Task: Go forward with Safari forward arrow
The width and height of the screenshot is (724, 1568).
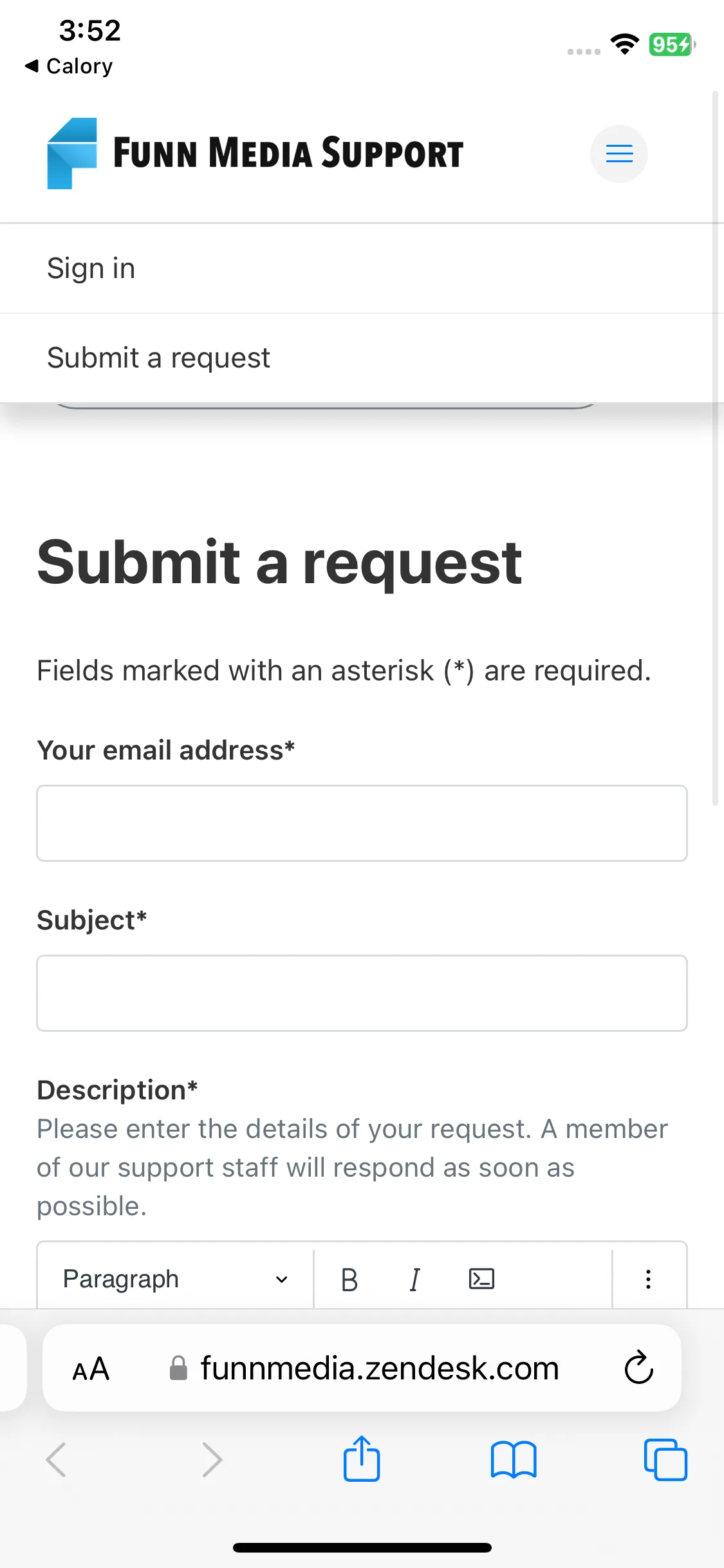Action: point(212,1459)
